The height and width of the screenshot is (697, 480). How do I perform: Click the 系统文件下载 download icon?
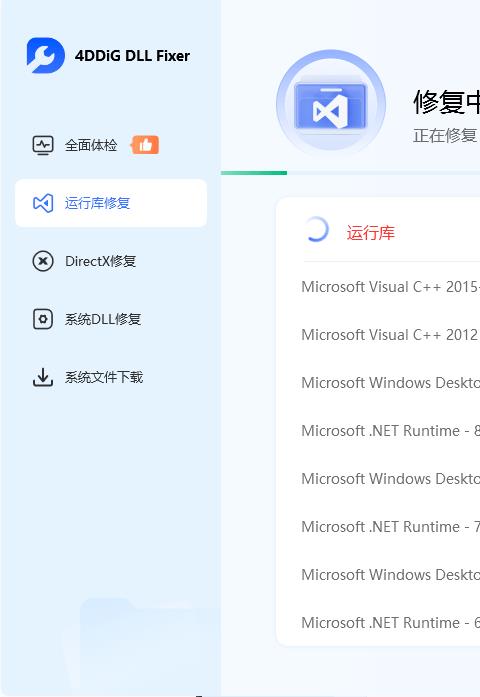tap(43, 377)
